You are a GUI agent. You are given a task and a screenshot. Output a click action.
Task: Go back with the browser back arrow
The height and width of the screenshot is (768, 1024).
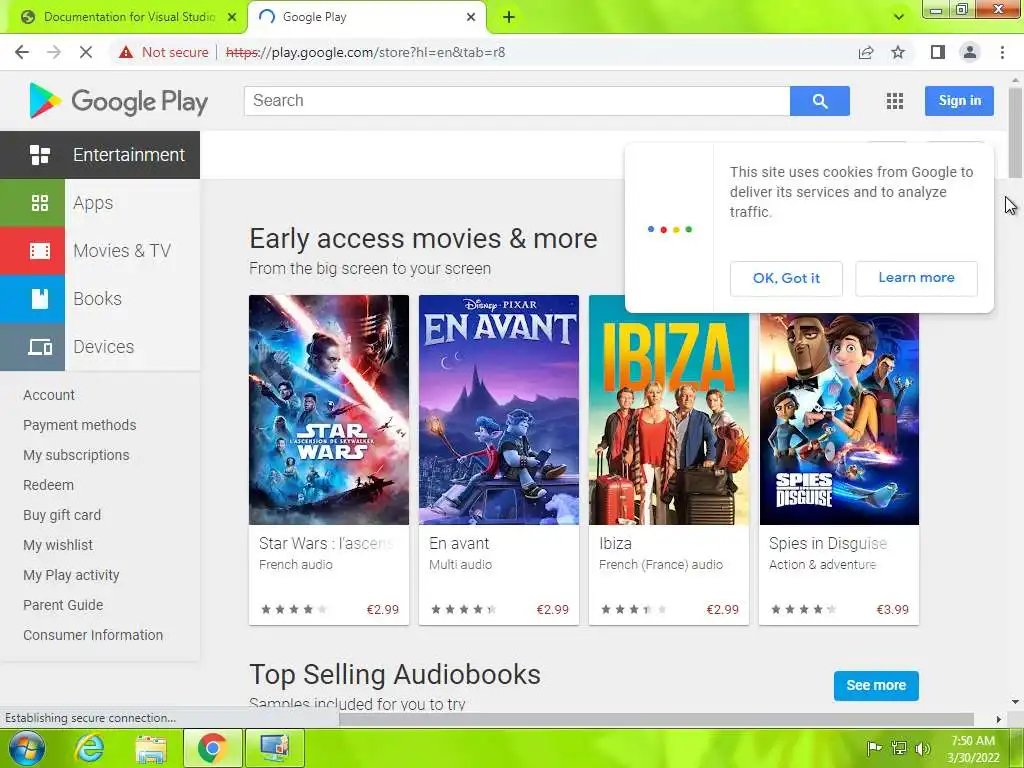pos(22,52)
